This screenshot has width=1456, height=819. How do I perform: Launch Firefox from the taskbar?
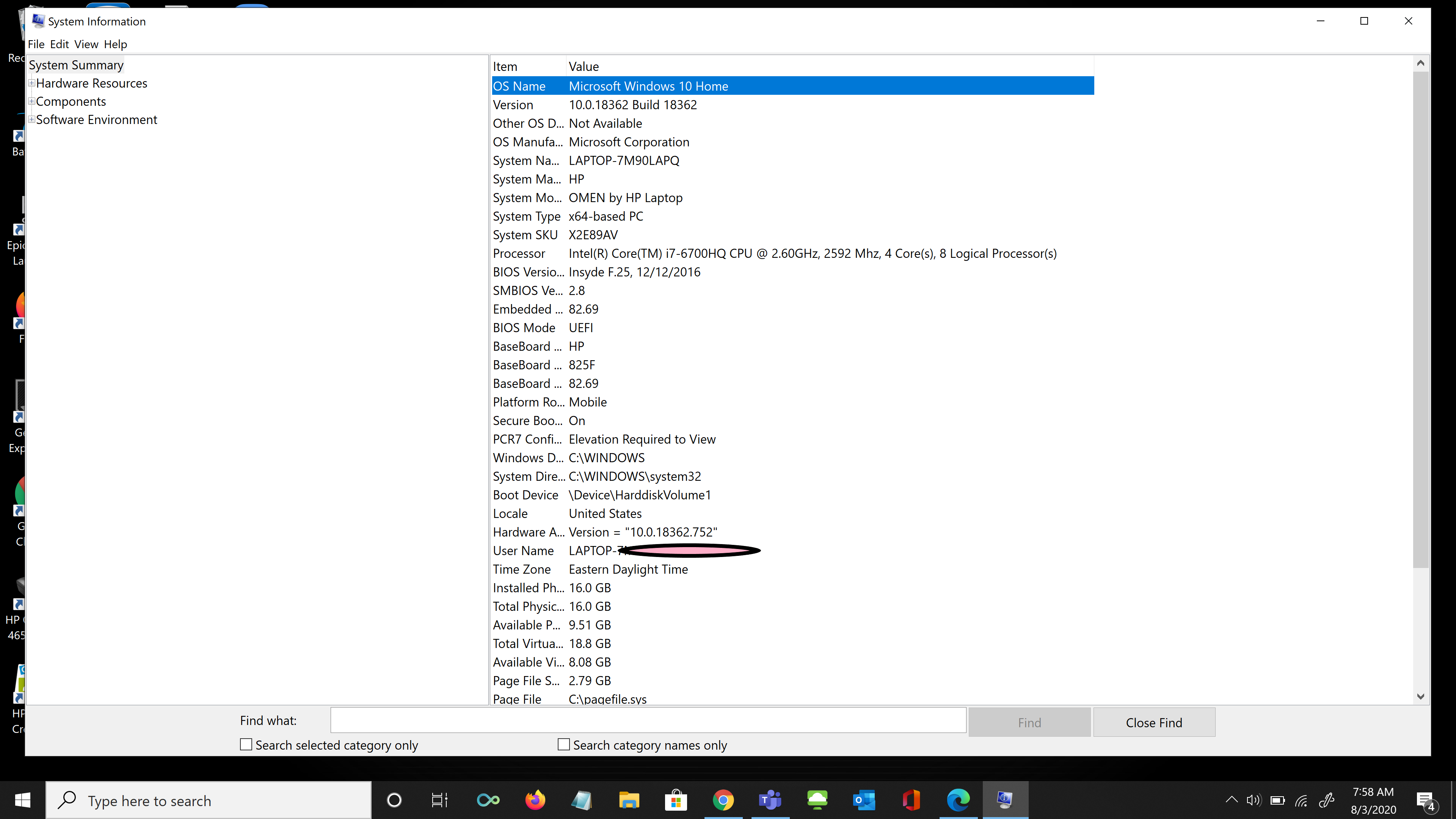tap(535, 800)
